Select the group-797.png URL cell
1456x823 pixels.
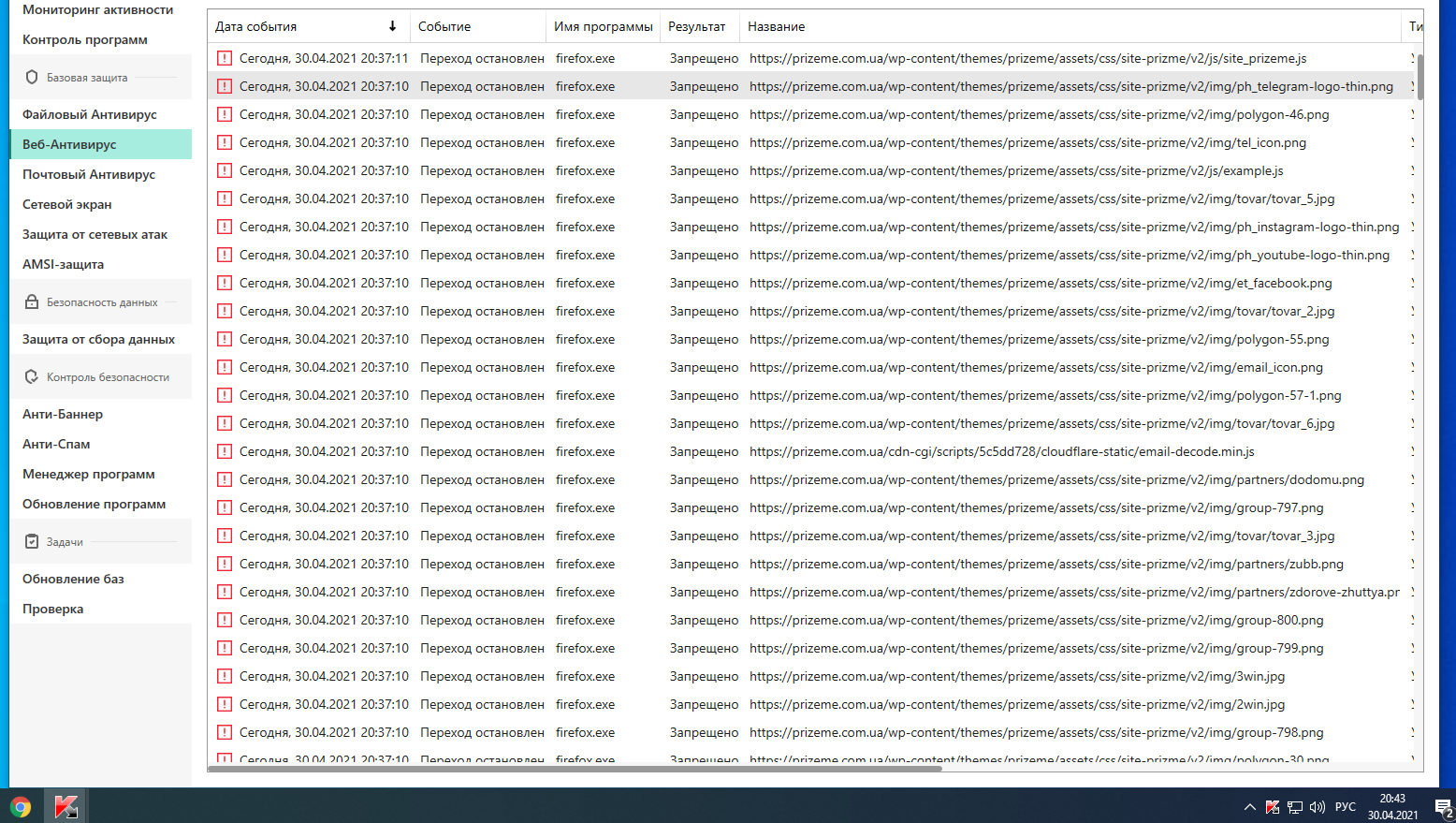[x=1036, y=507]
